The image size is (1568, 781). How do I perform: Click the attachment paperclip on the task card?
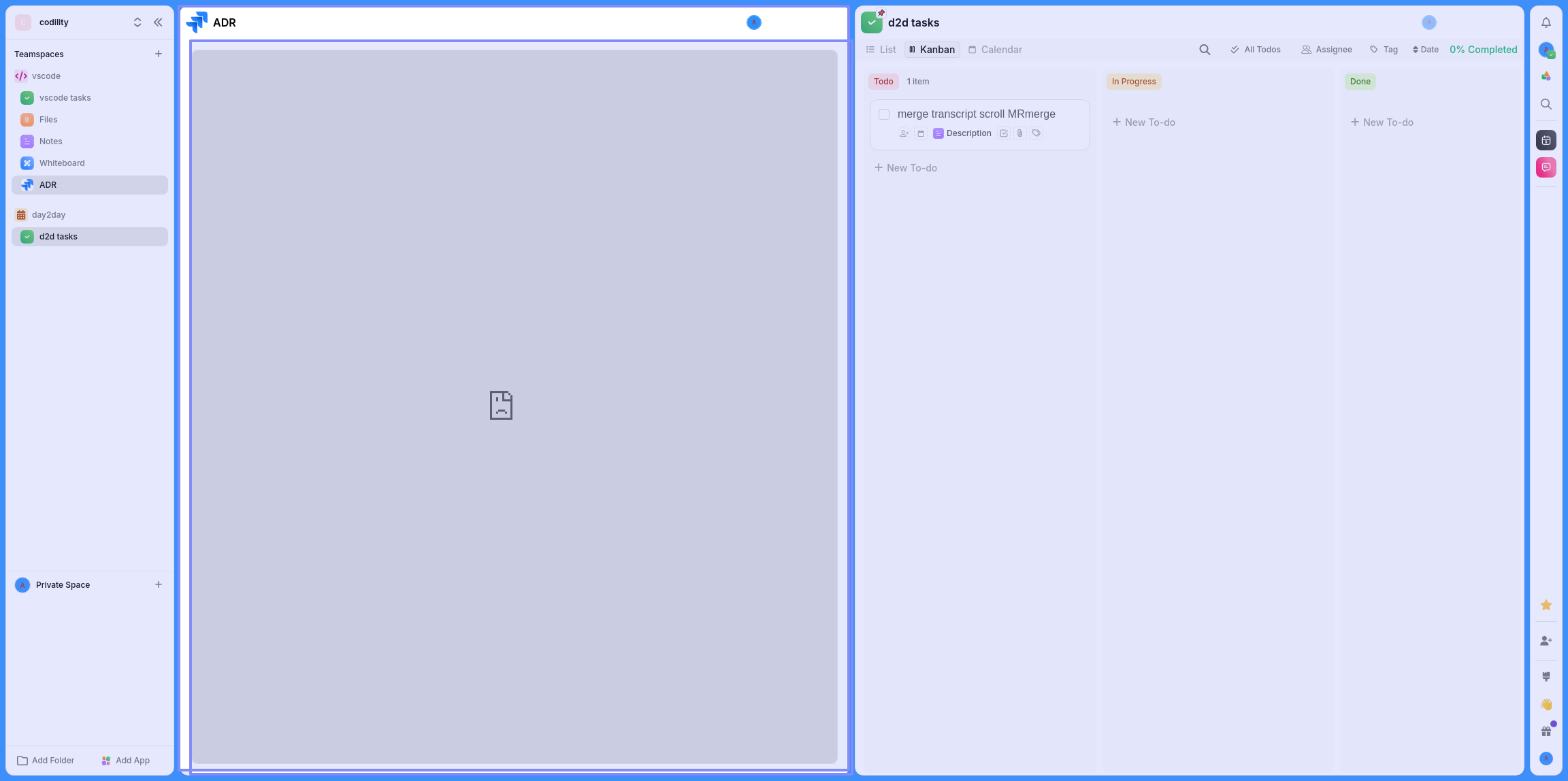1019,133
